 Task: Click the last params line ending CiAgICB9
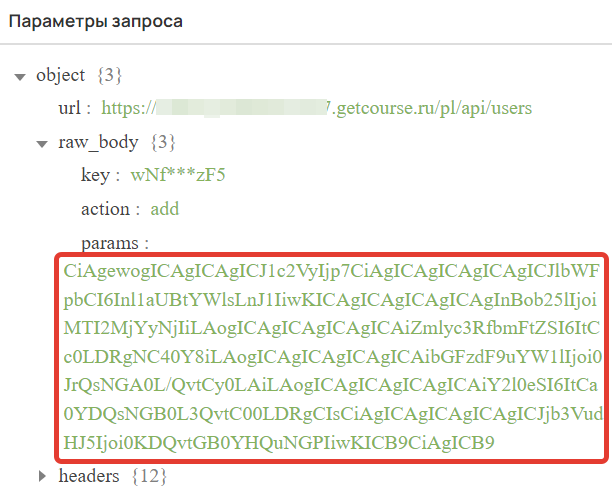[x=279, y=443]
